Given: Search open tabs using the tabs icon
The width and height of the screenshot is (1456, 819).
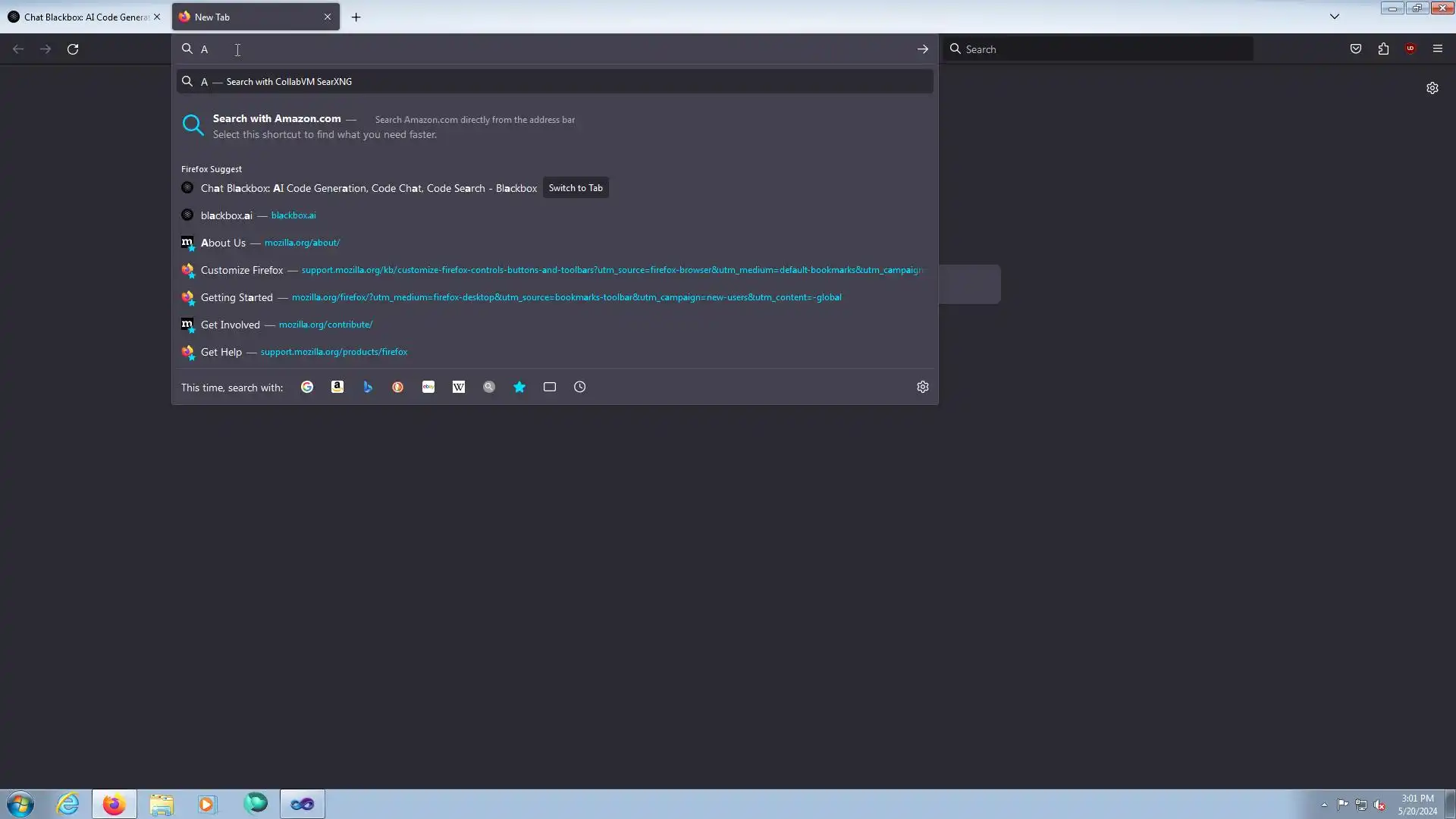Looking at the screenshot, I should tap(550, 387).
